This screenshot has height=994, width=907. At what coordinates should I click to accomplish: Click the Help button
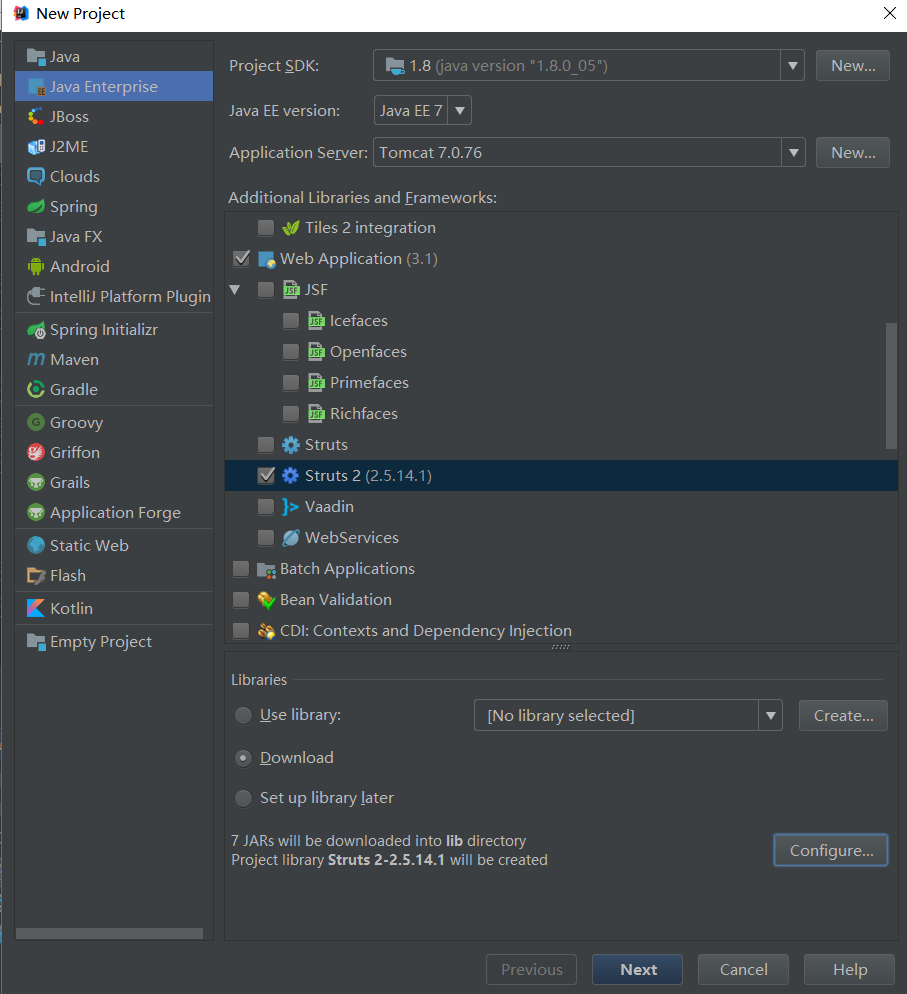coord(849,969)
